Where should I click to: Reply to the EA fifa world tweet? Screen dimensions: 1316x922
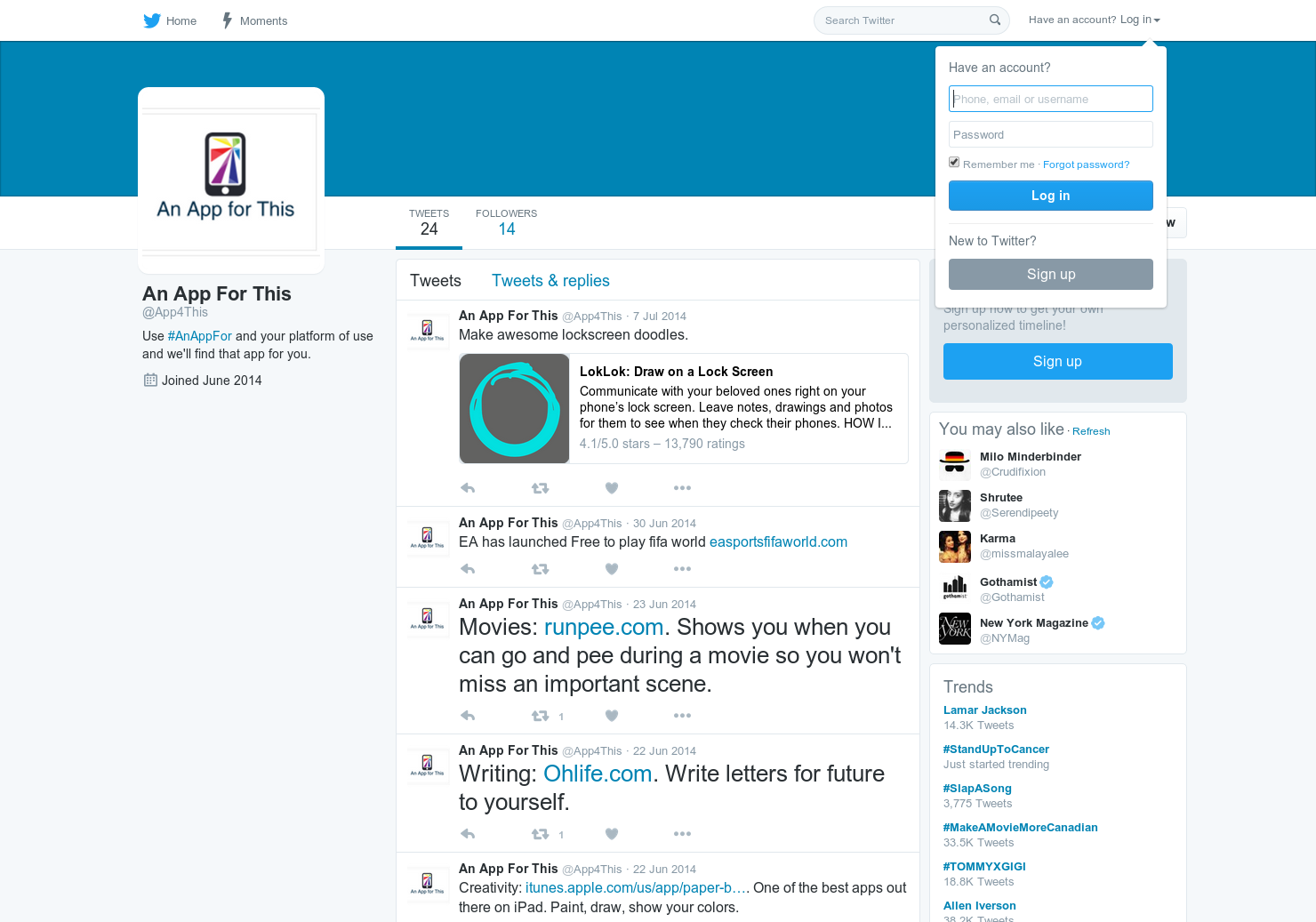[469, 569]
